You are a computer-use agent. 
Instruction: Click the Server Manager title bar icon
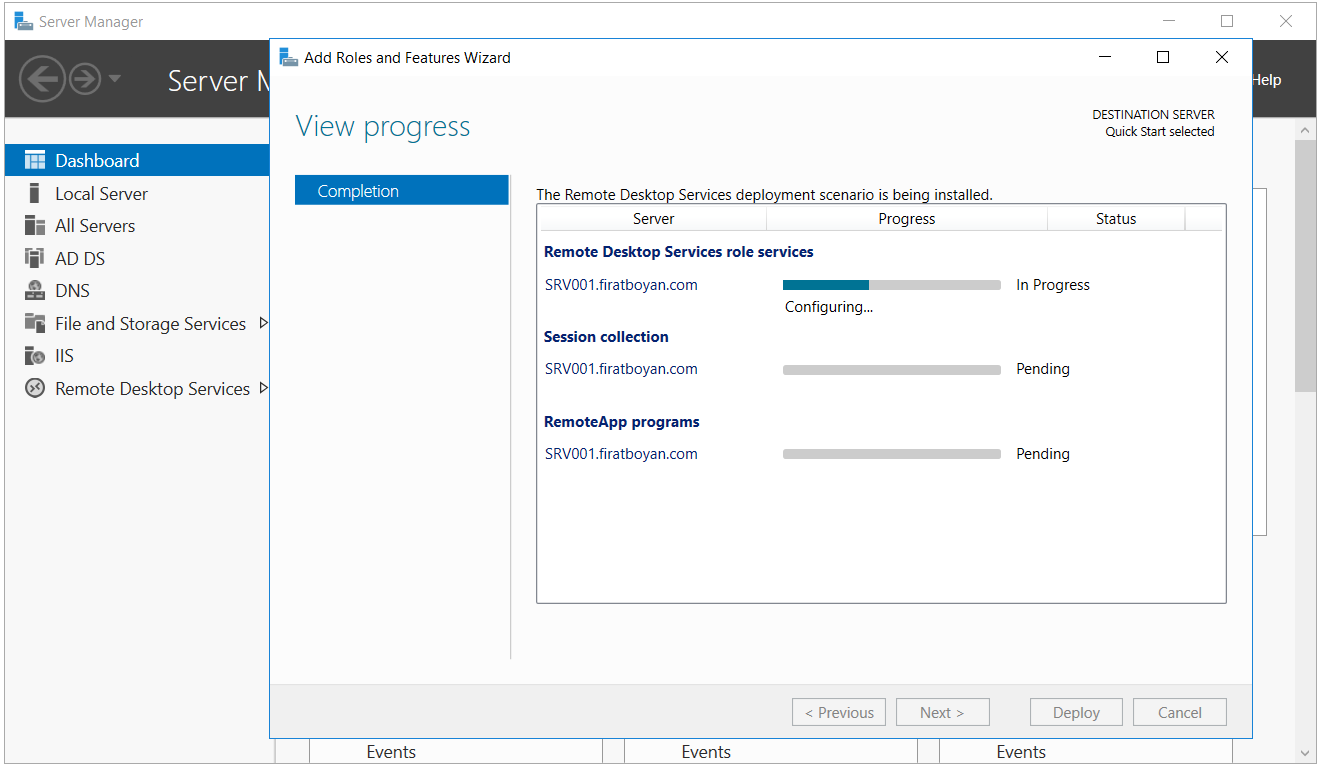[23, 21]
